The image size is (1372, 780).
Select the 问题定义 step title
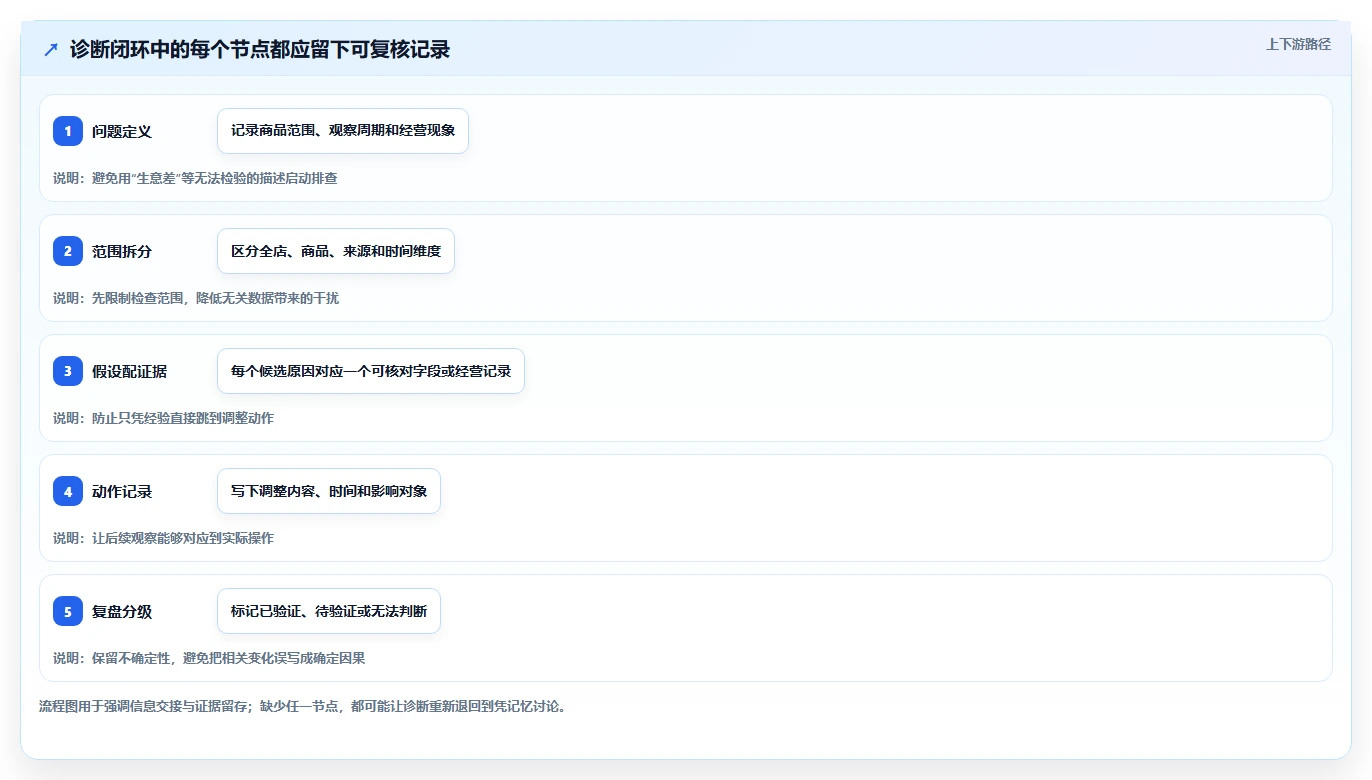tap(122, 131)
